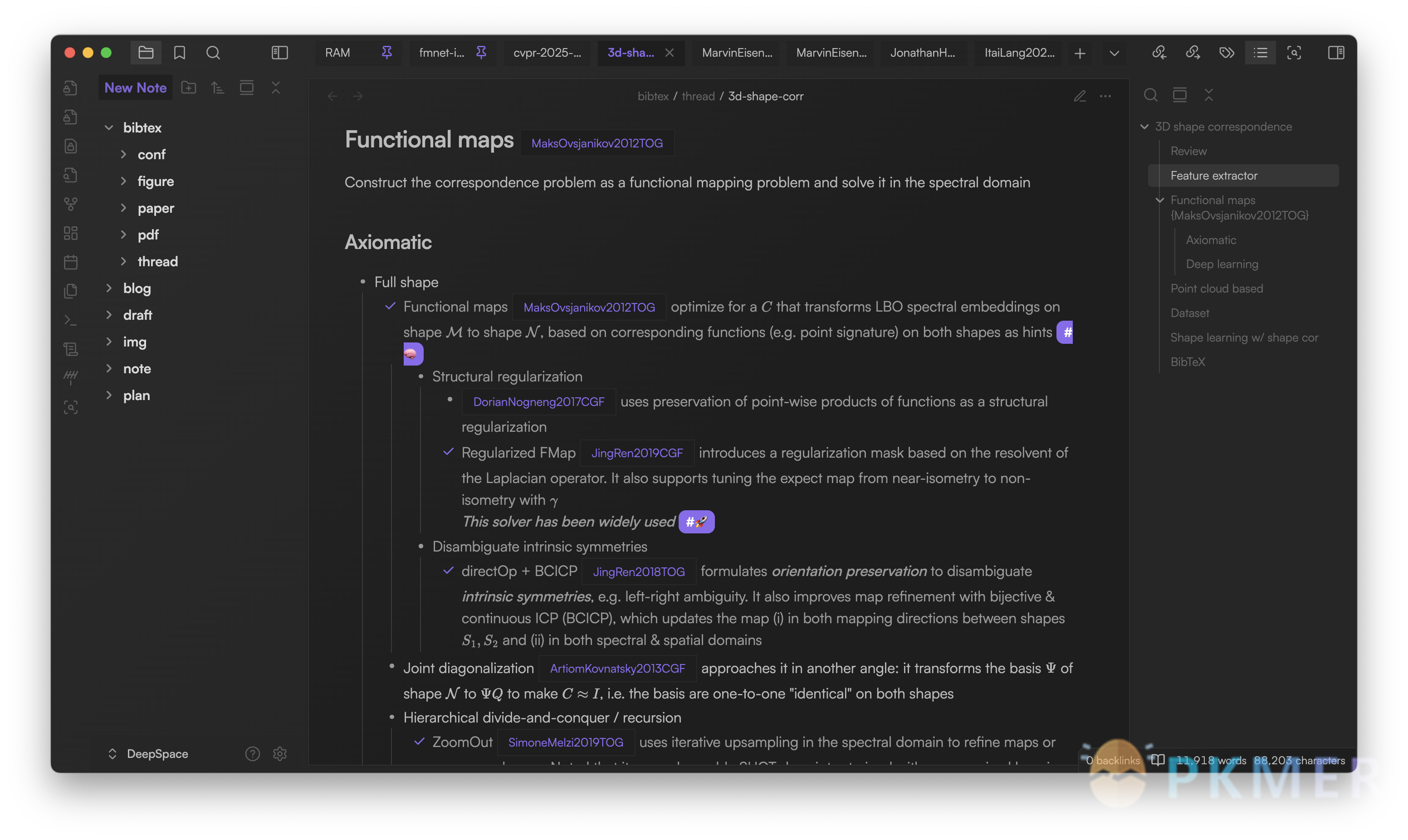Toggle the ZoomOut checkmark task
The width and height of the screenshot is (1408, 840).
[x=419, y=742]
